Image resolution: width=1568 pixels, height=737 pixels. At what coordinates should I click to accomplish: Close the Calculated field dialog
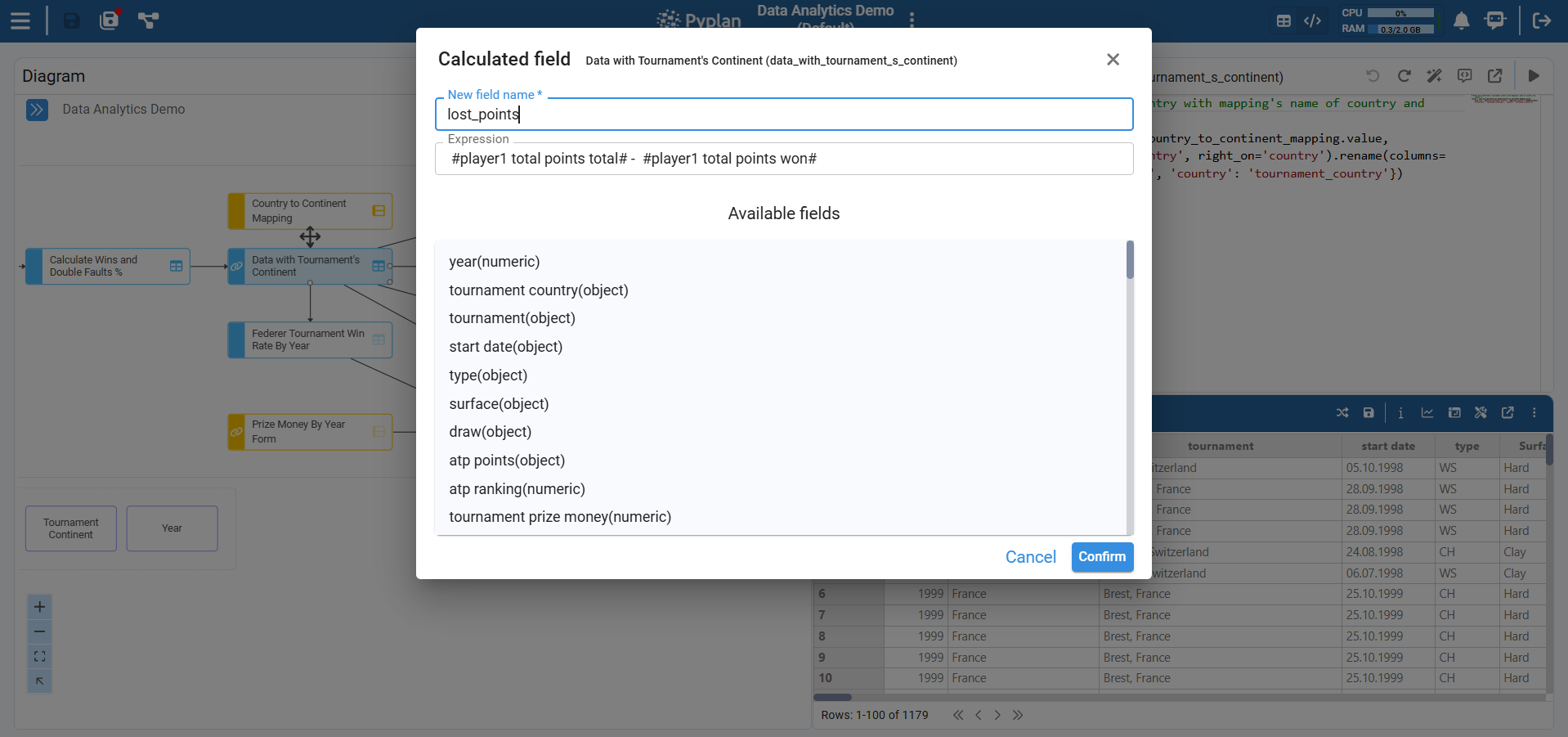point(1113,60)
